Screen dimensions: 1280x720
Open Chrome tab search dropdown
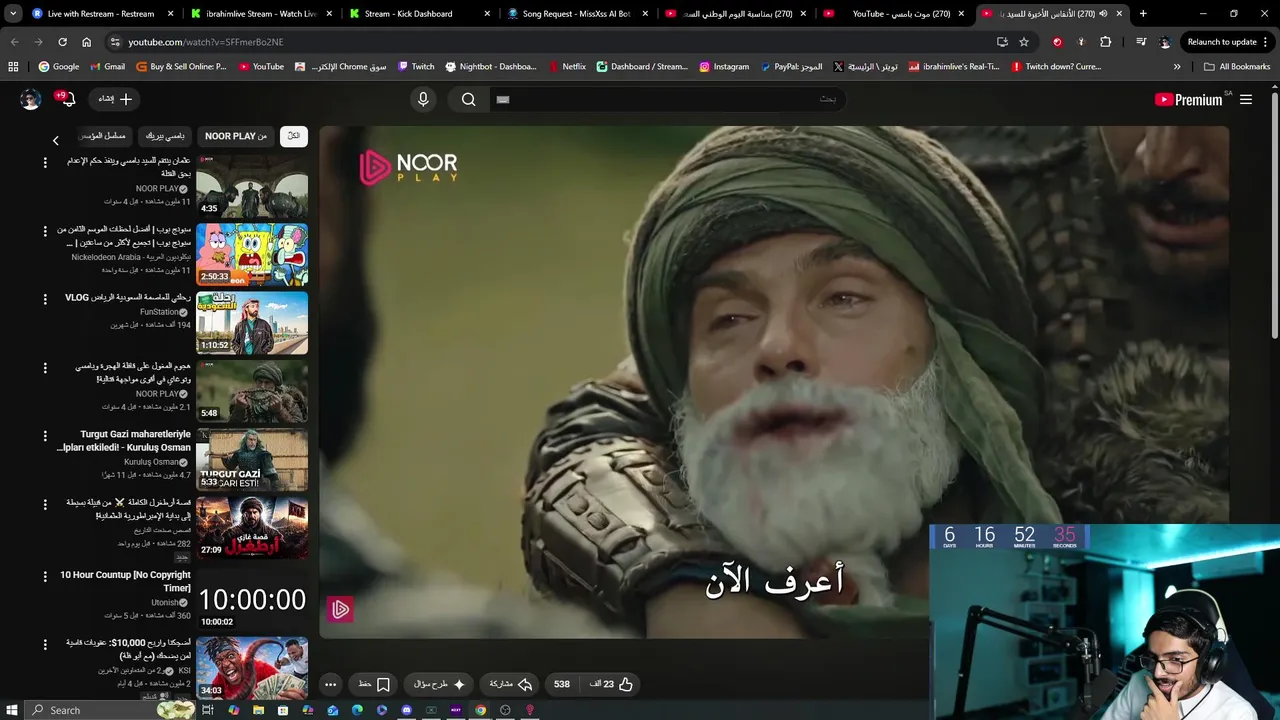tap(12, 14)
